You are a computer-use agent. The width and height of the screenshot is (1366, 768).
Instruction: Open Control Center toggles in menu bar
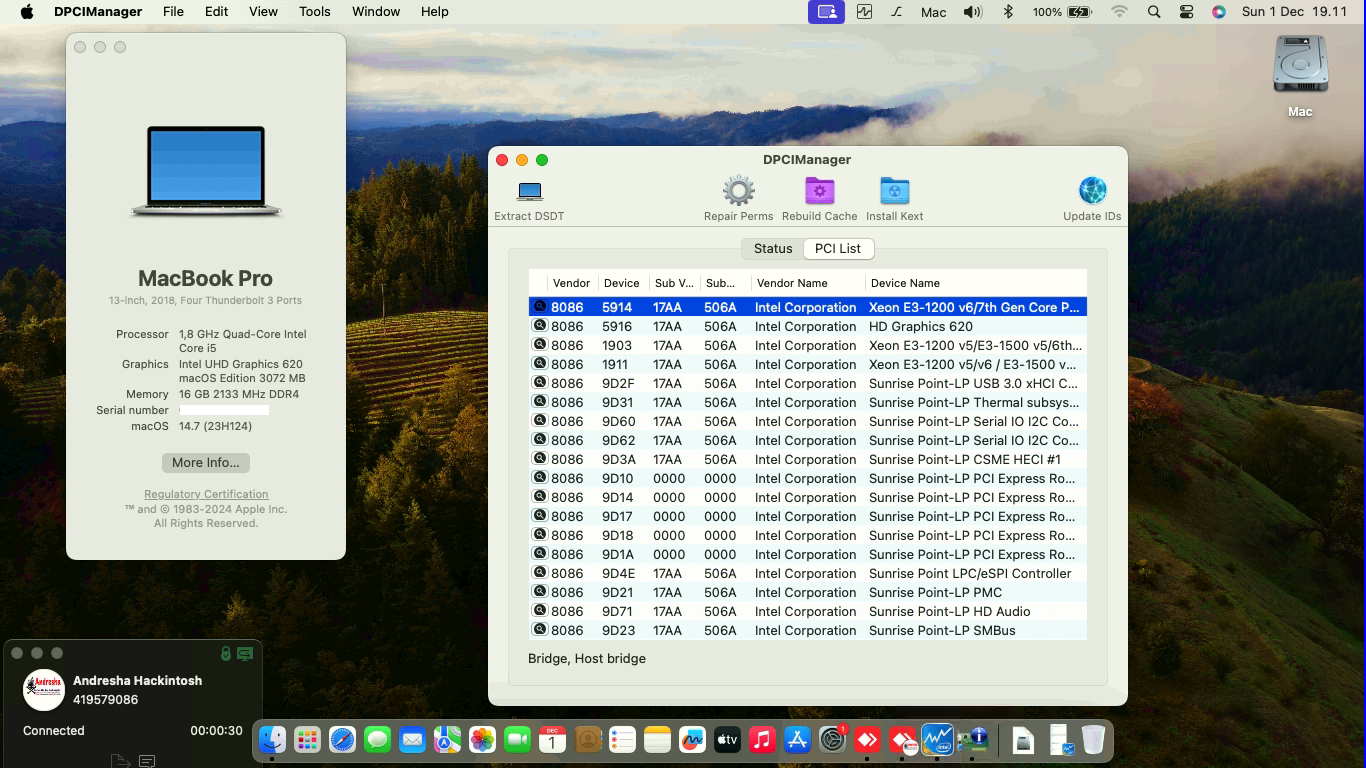[1186, 12]
